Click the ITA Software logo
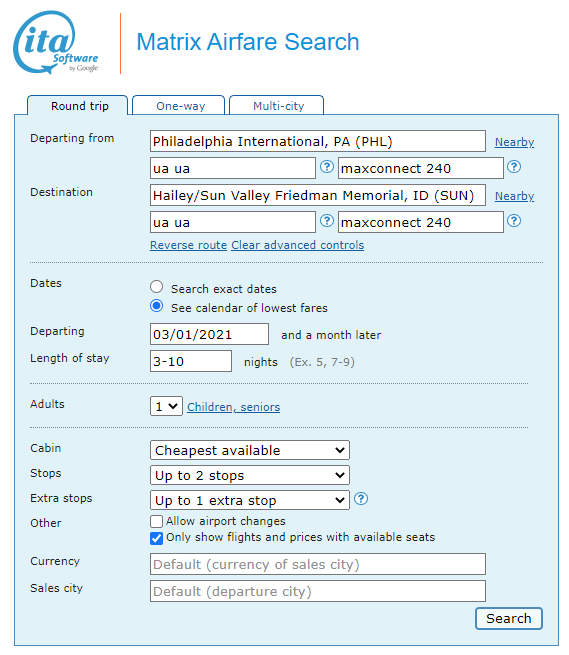This screenshot has width=569, height=655. pyautogui.click(x=56, y=43)
